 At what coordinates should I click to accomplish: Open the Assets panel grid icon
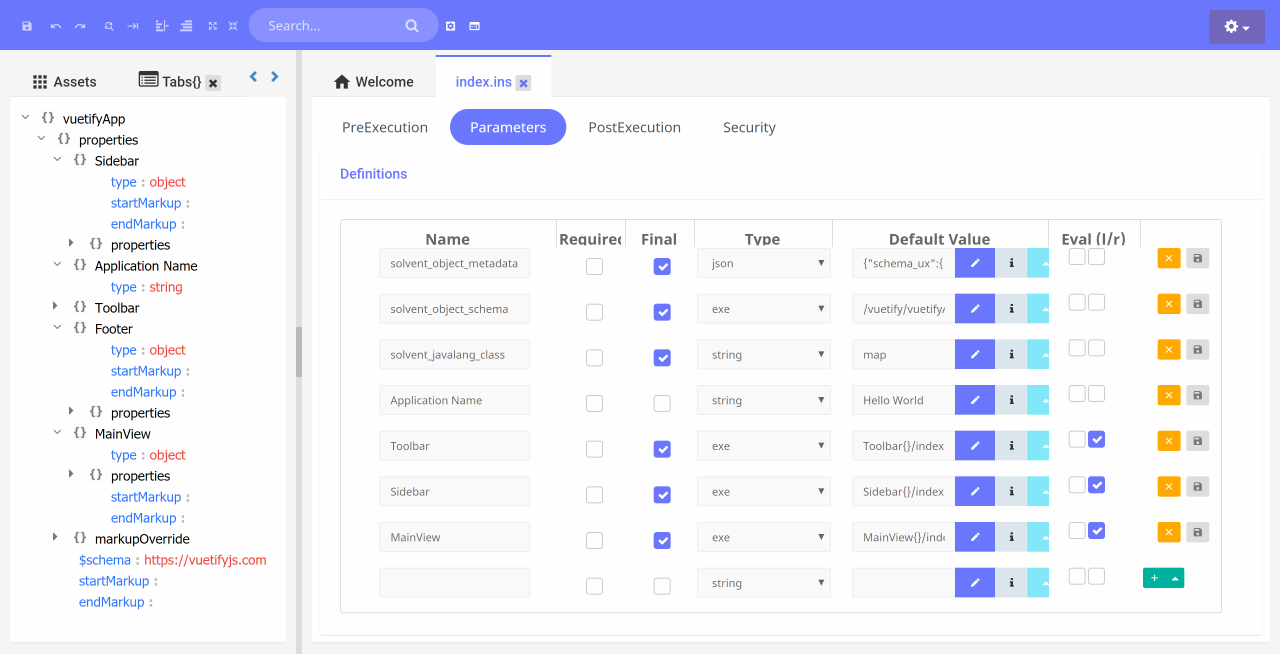[x=38, y=81]
